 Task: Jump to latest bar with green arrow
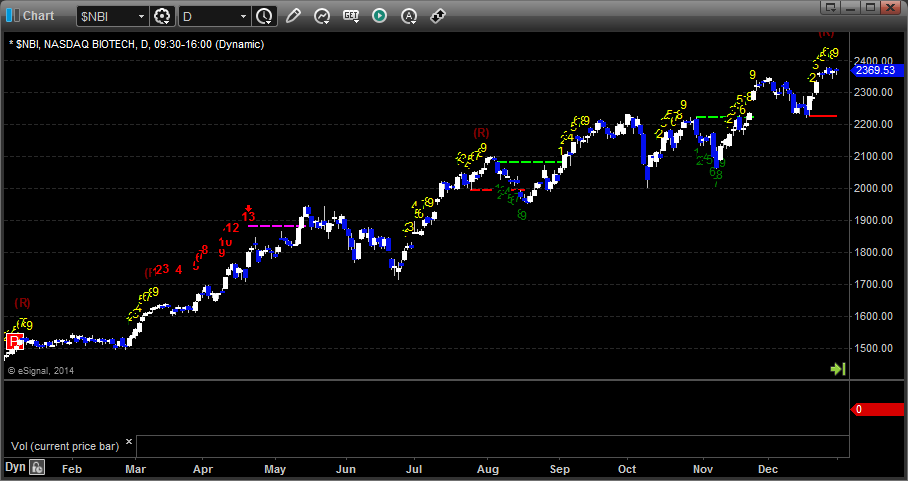coord(838,369)
